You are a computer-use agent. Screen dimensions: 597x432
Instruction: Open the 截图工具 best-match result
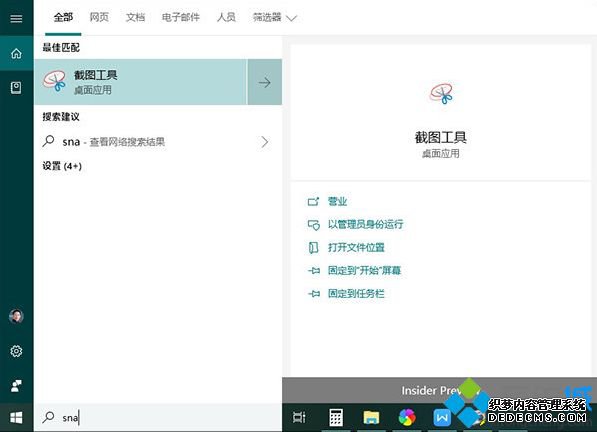(x=141, y=82)
